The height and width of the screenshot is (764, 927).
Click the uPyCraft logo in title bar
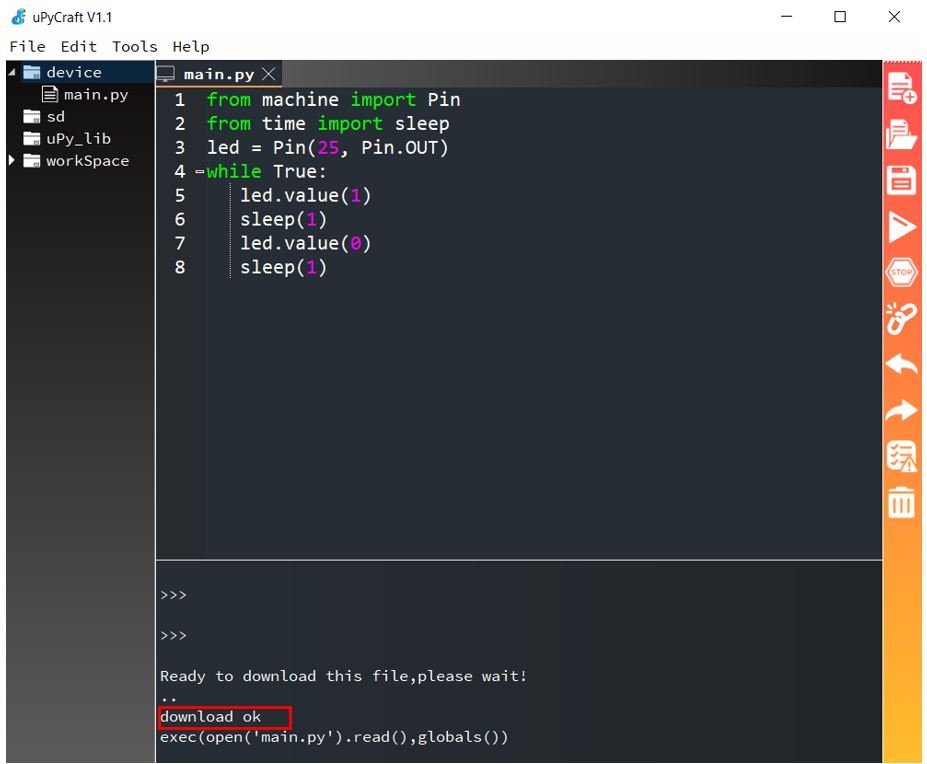coord(20,17)
